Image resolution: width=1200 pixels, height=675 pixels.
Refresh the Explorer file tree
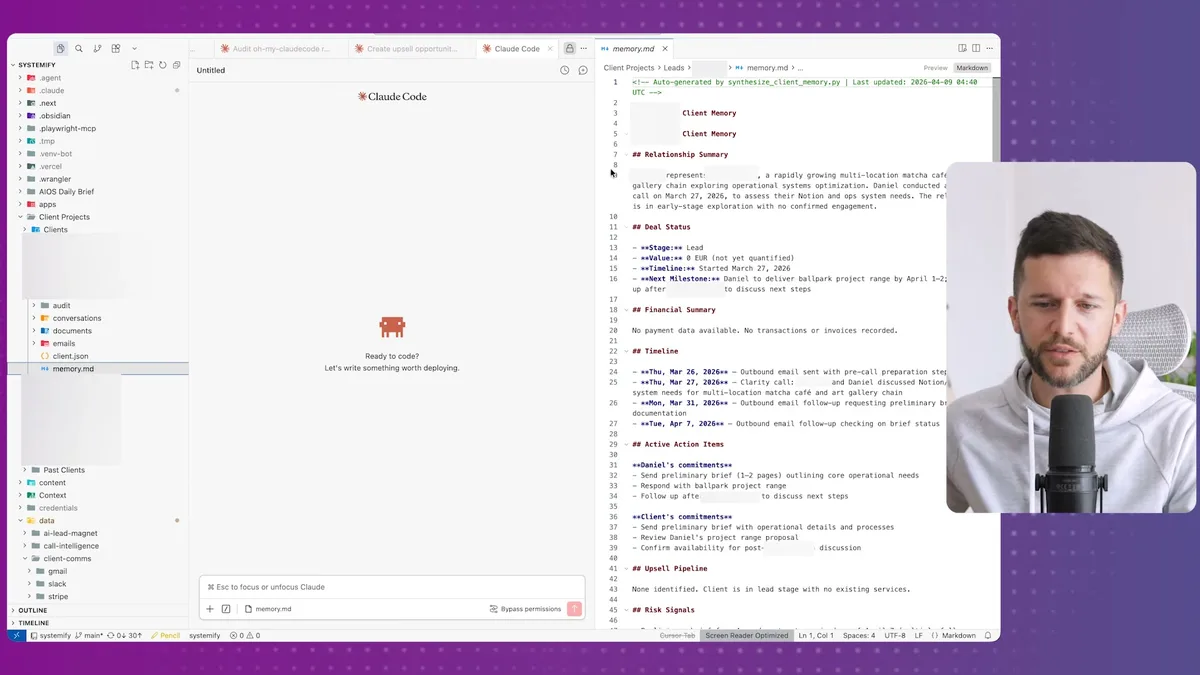point(162,65)
